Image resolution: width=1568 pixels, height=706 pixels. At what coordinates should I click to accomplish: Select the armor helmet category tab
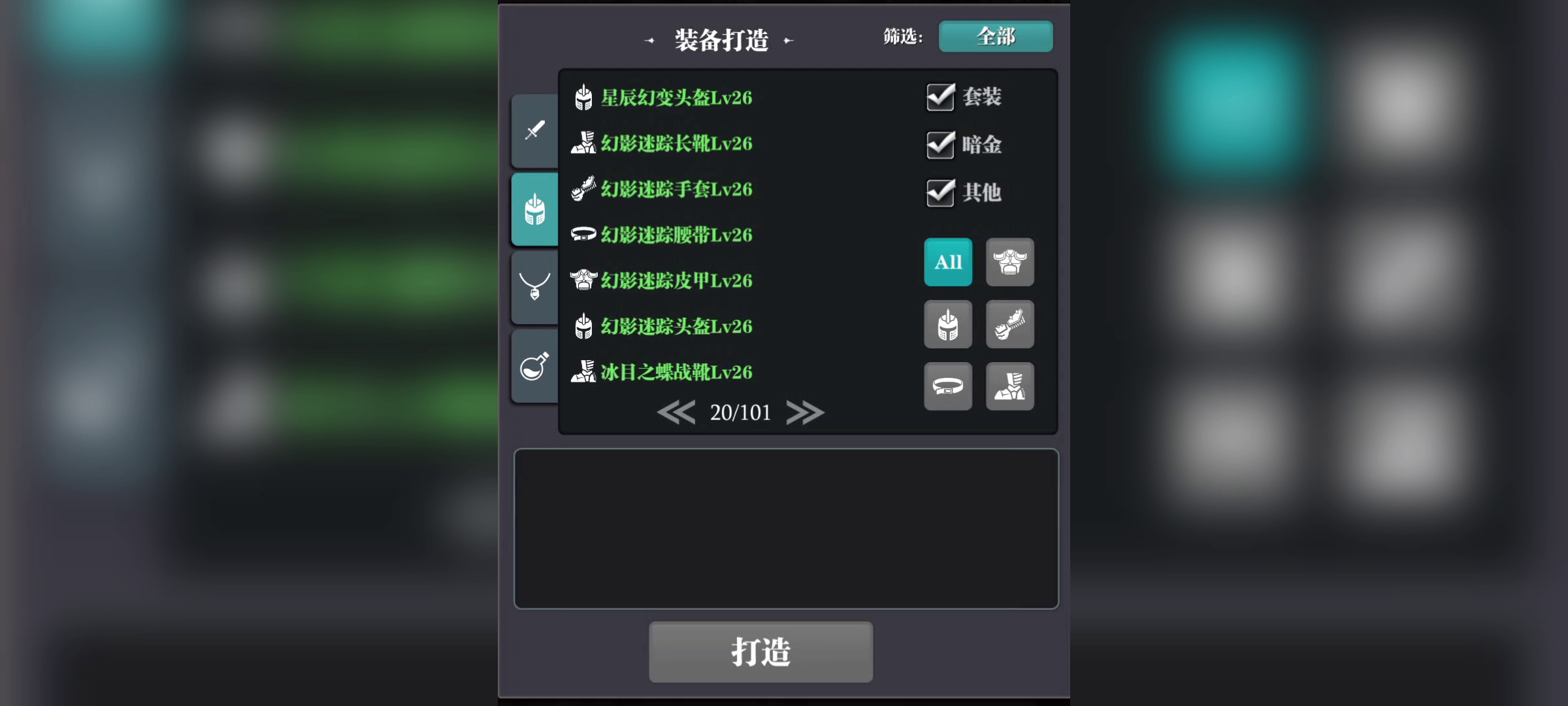coord(535,209)
